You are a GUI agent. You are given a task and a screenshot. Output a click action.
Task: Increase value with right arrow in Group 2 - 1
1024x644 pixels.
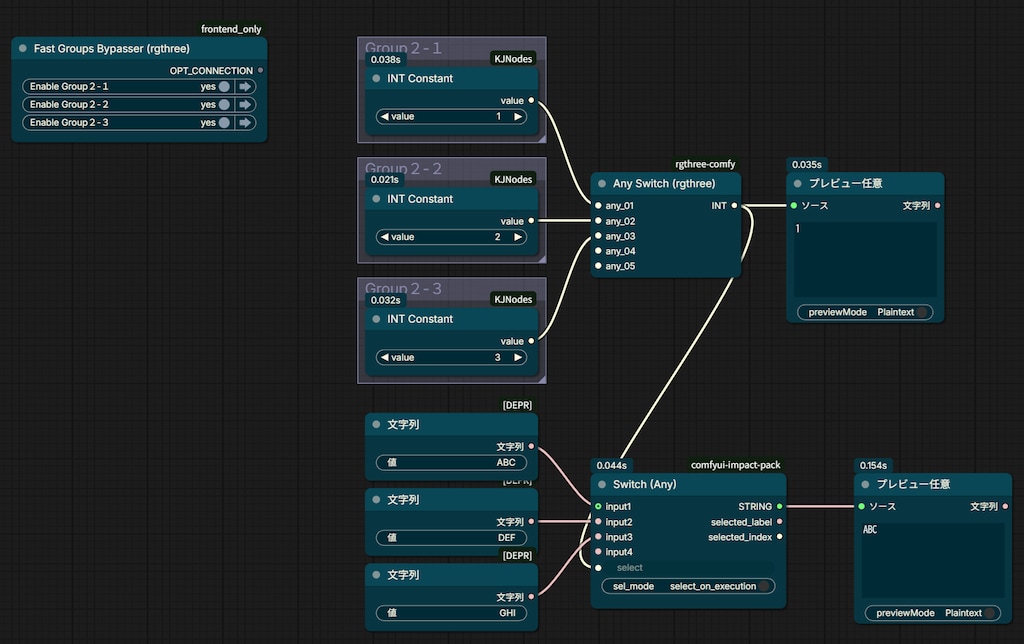tap(518, 117)
